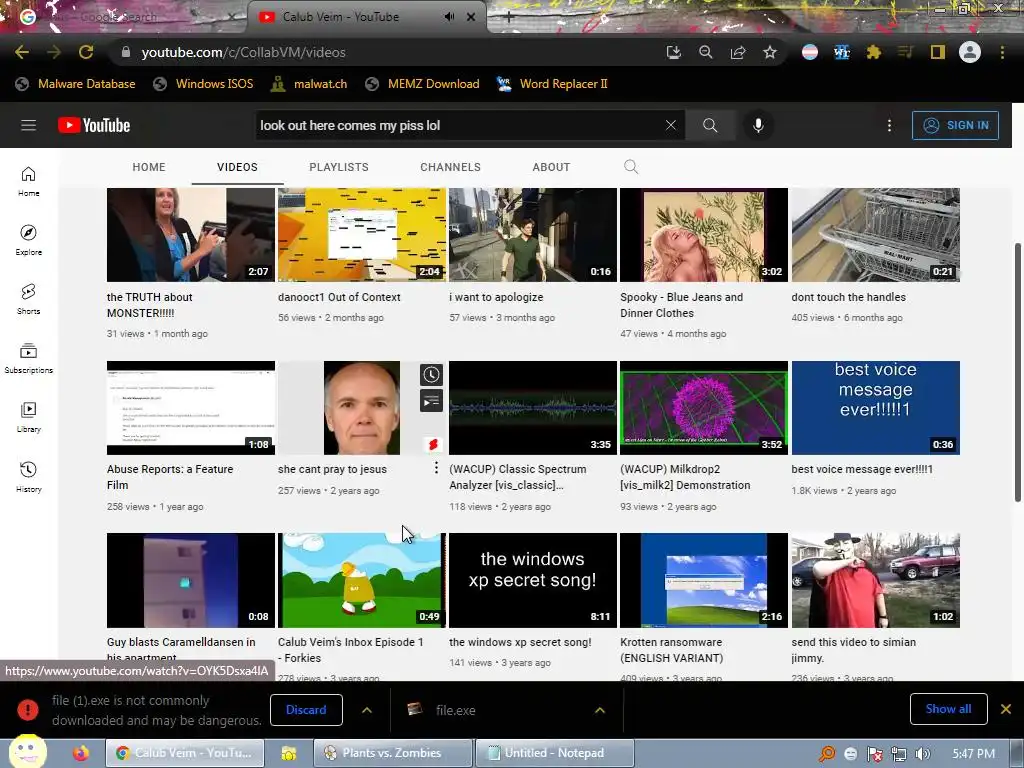Viewport: 1024px width, 768px height.
Task: Open the Malware Database bookmark
Action: [x=75, y=84]
